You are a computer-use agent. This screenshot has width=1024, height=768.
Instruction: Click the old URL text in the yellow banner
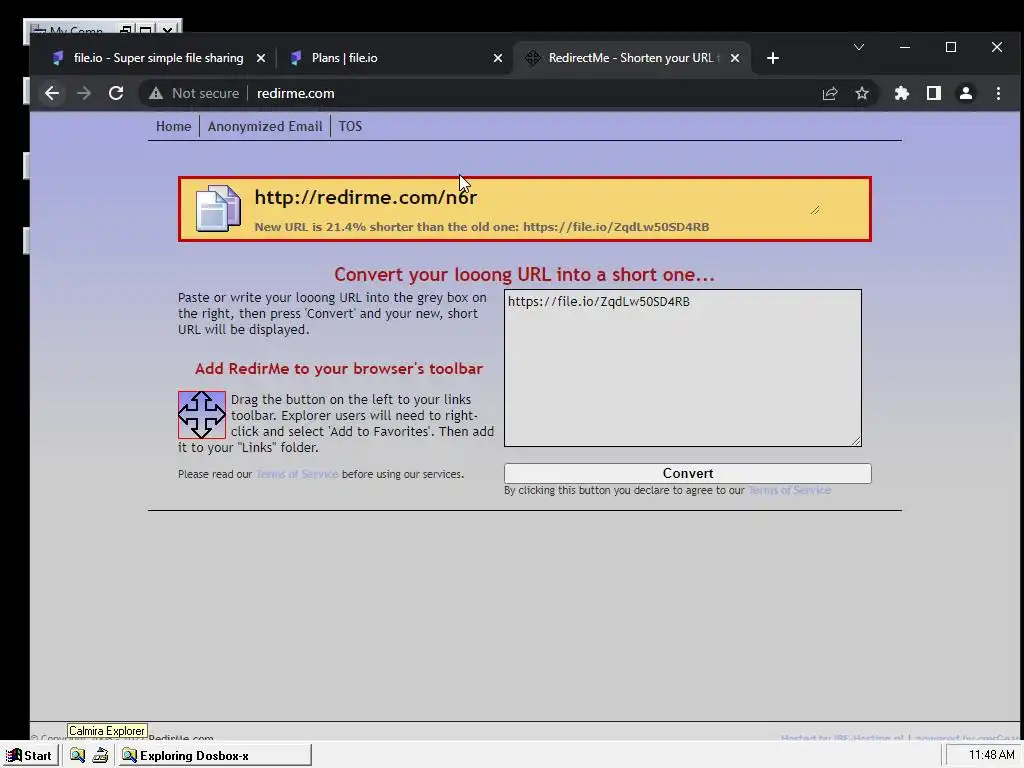[x=616, y=227]
